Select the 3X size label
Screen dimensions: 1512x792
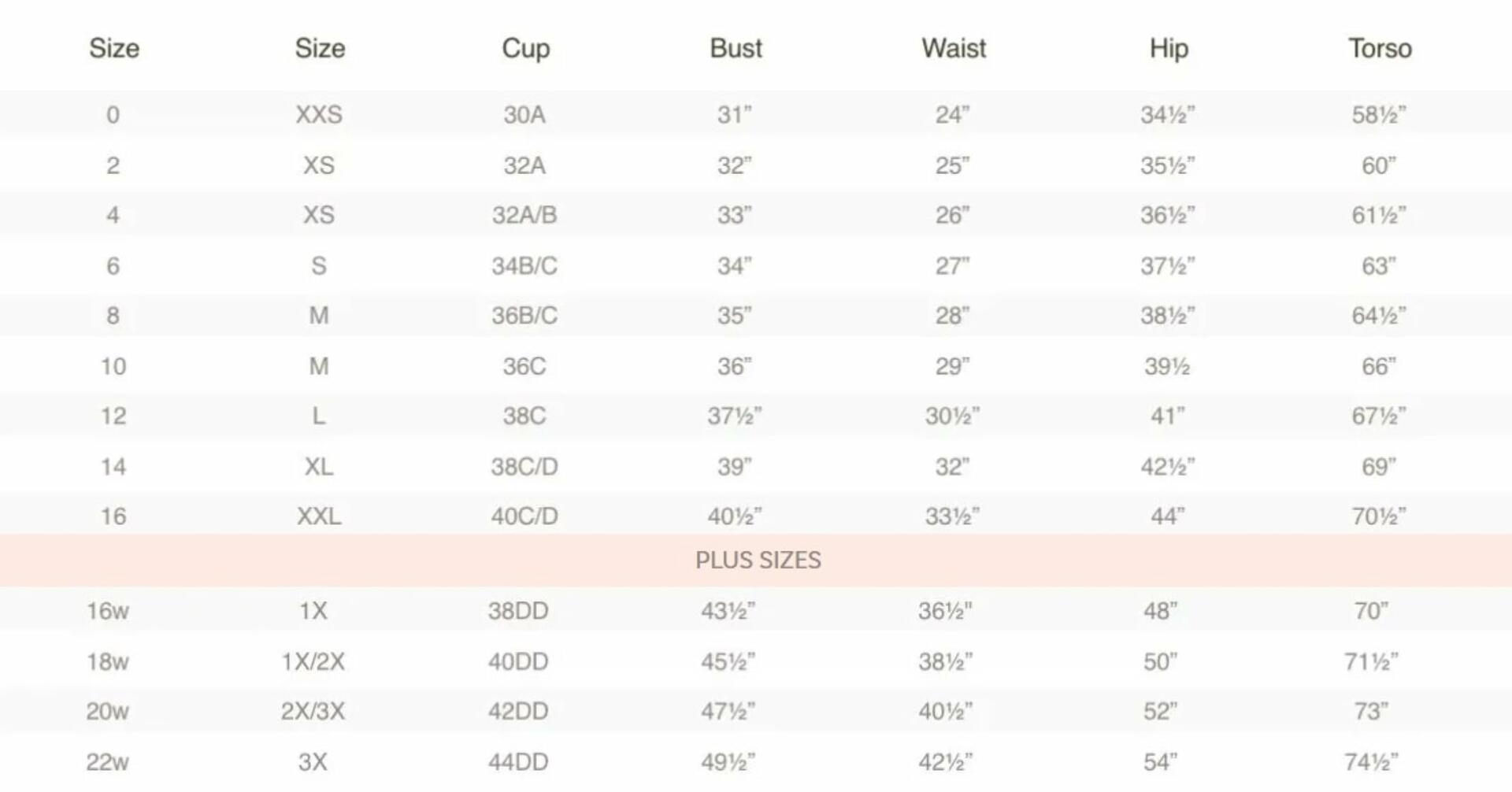pos(313,762)
